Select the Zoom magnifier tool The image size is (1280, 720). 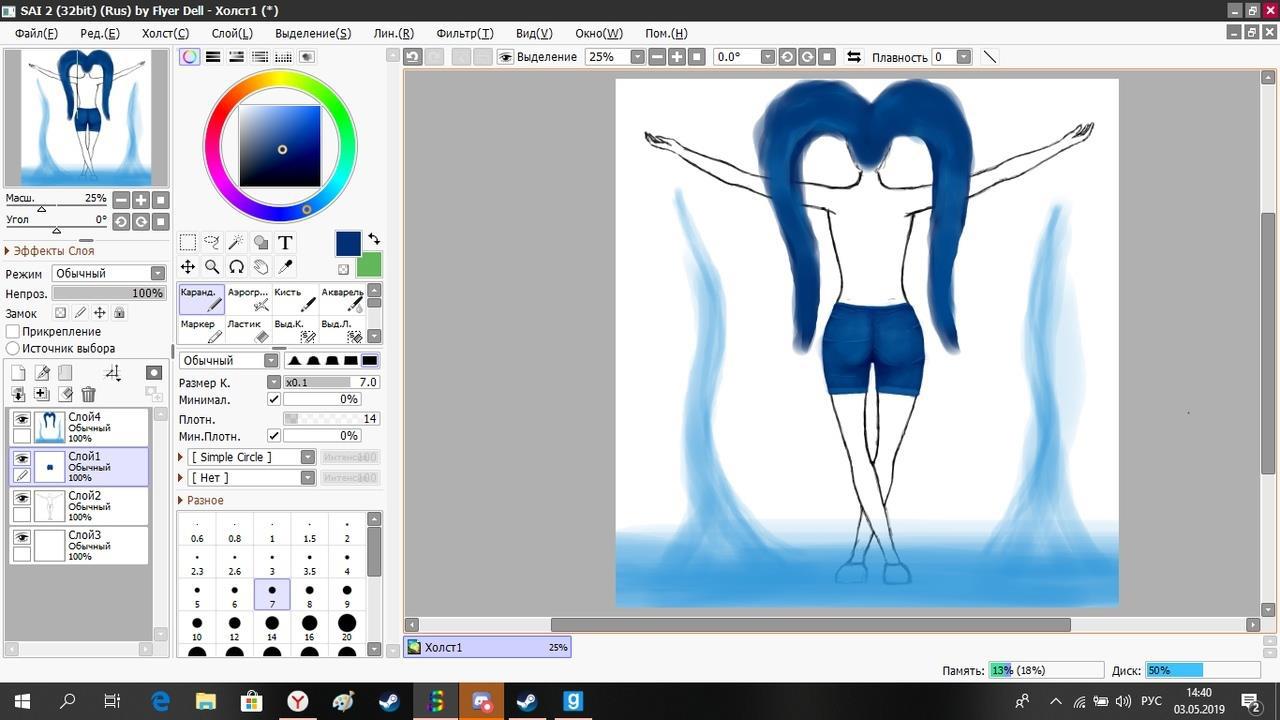pyautogui.click(x=212, y=267)
